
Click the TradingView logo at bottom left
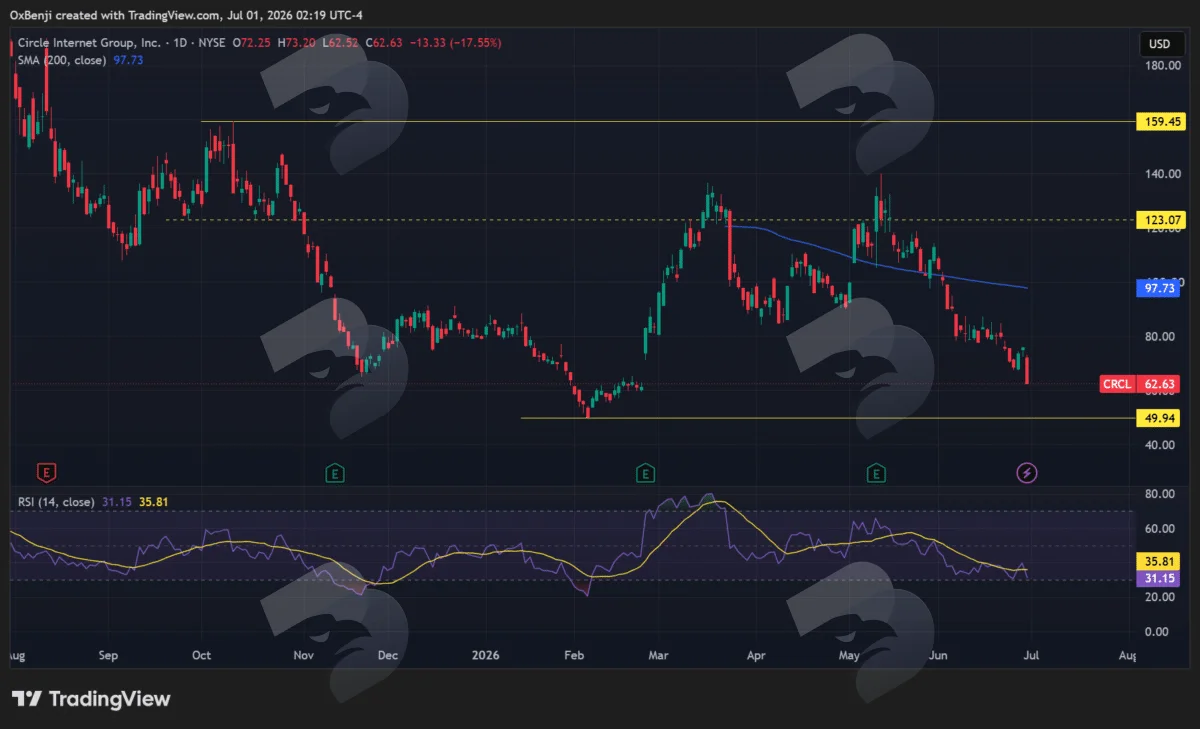coord(91,699)
